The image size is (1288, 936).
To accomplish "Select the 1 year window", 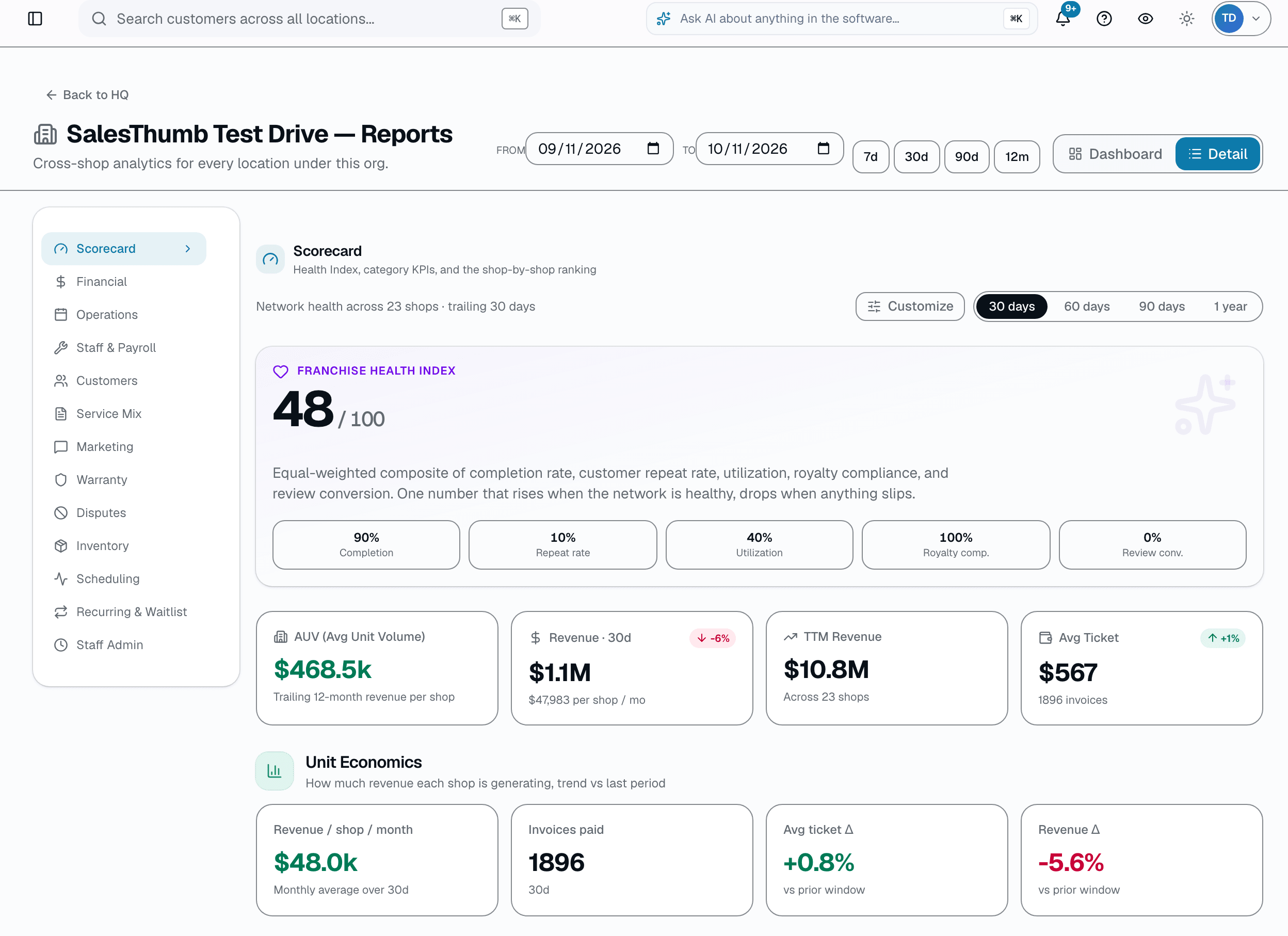I will coord(1230,306).
